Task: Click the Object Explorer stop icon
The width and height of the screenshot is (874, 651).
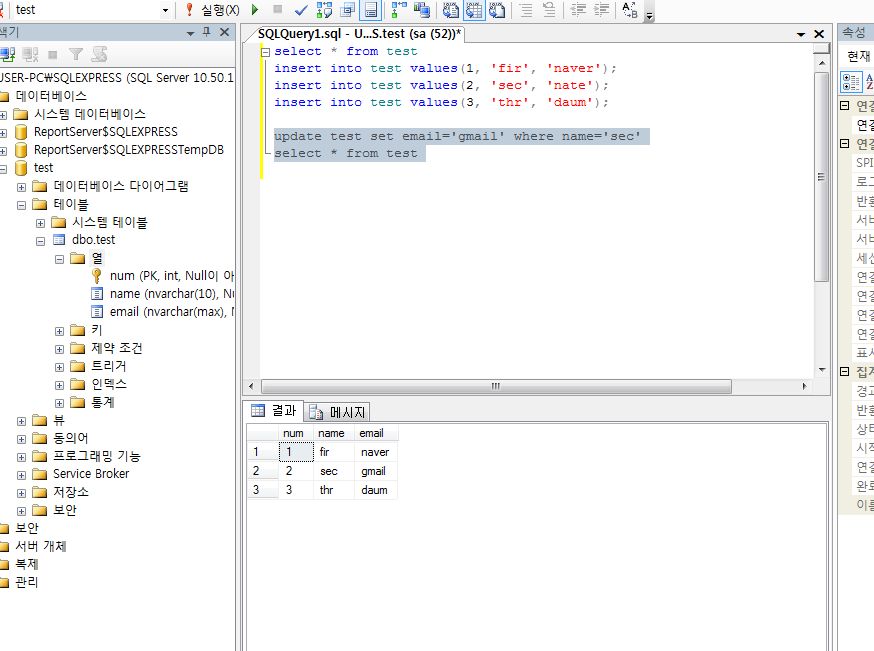Action: pos(53,54)
